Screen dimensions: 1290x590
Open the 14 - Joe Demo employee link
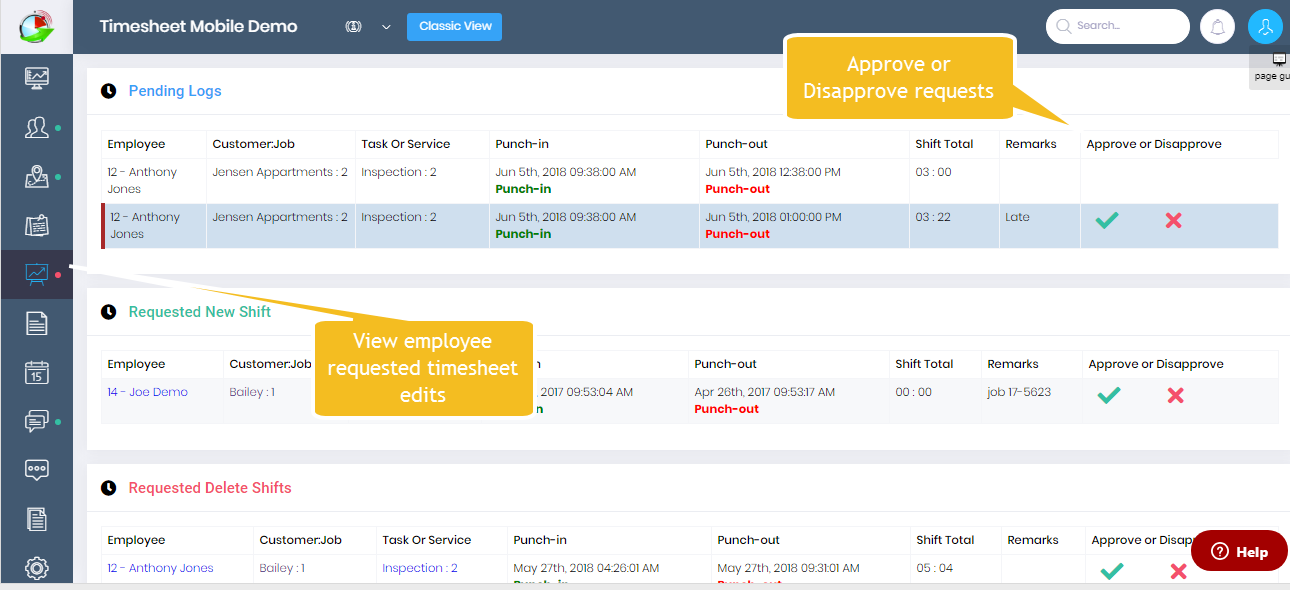coord(148,392)
